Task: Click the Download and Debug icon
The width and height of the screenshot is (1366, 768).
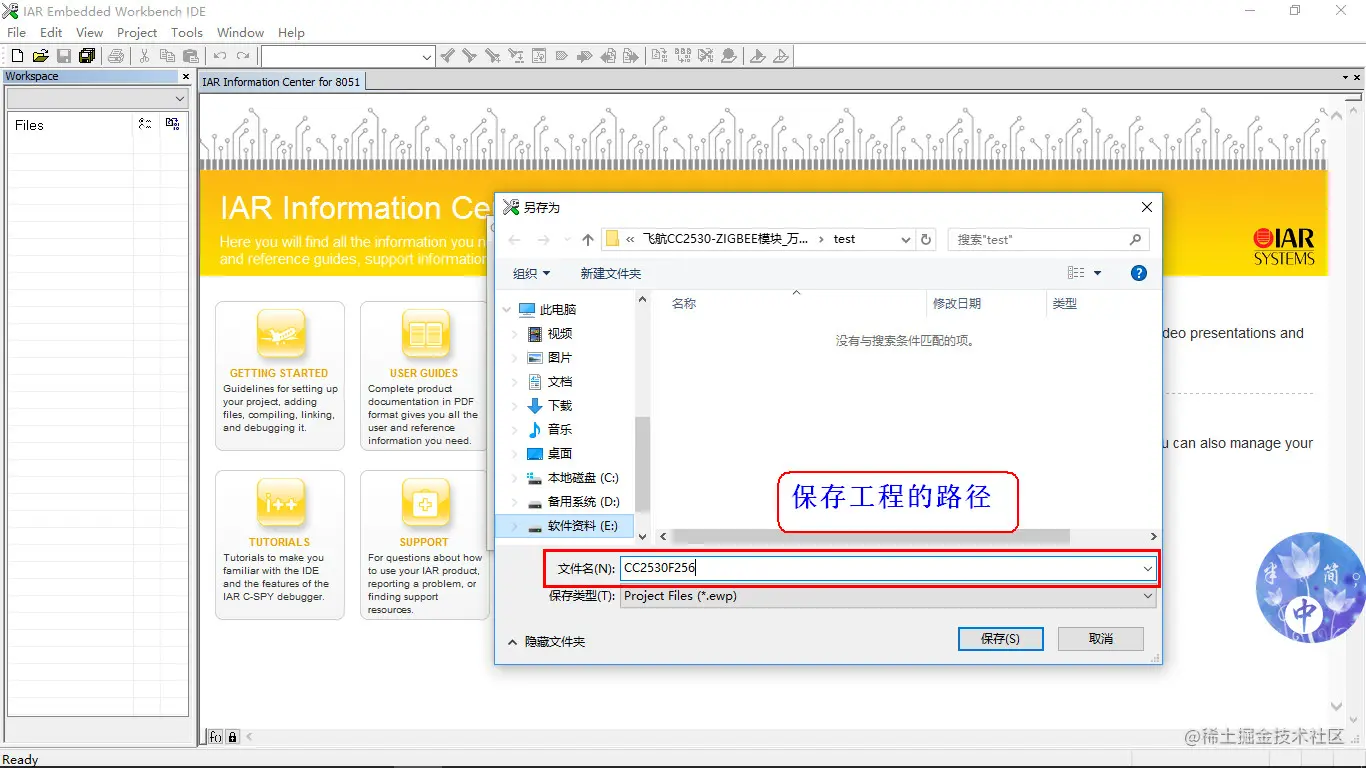Action: tap(757, 56)
